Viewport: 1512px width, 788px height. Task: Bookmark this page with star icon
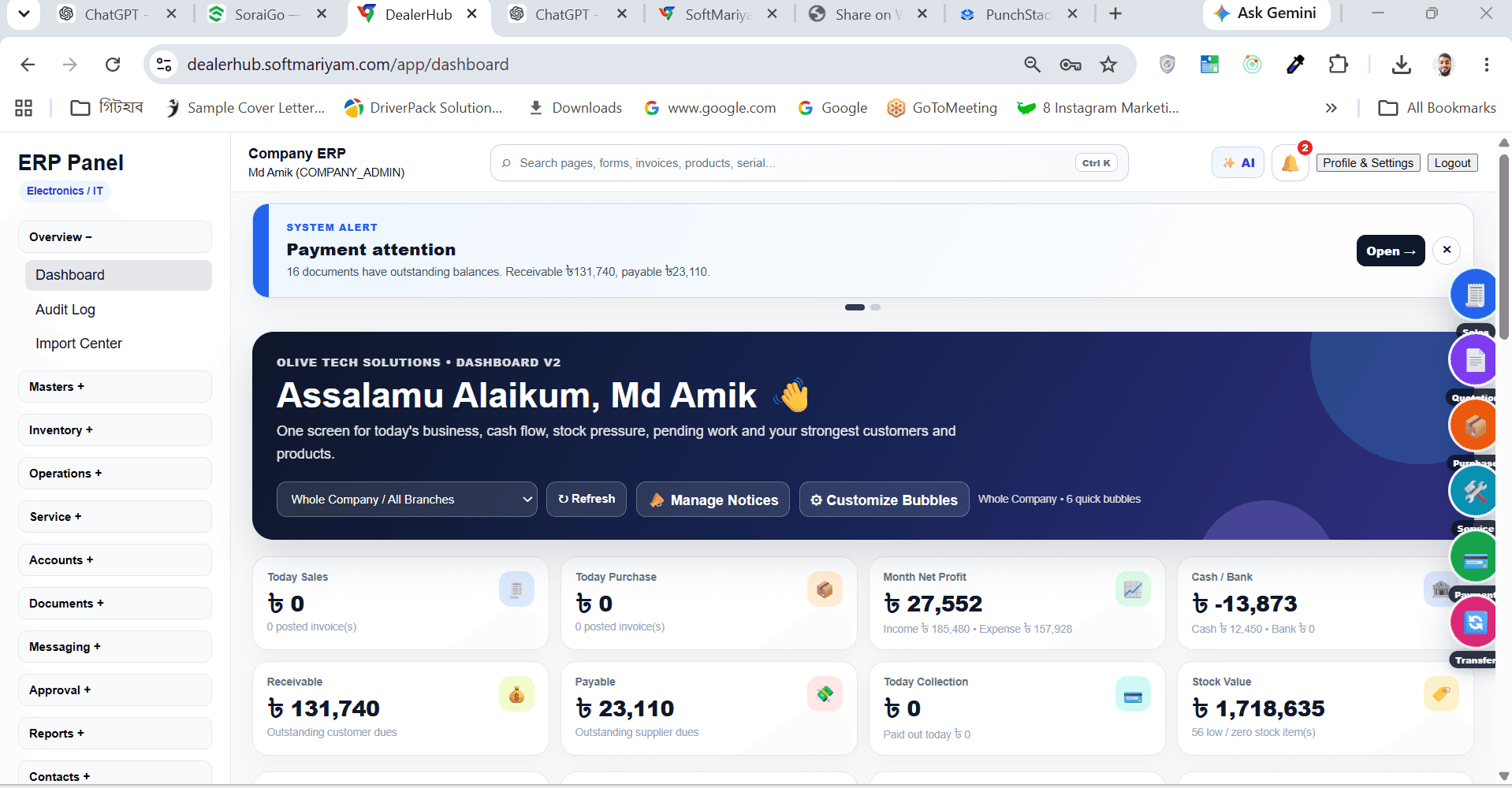pyautogui.click(x=1108, y=65)
